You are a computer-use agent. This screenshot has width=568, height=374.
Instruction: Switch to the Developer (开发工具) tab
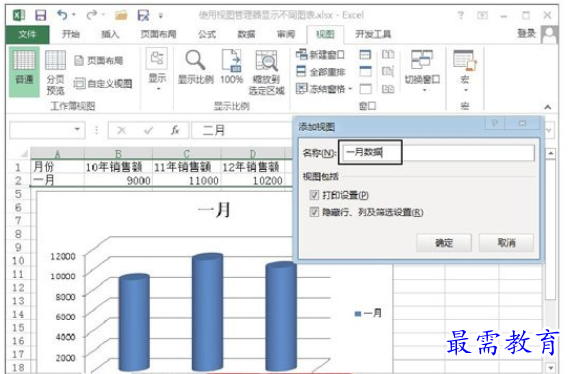373,34
